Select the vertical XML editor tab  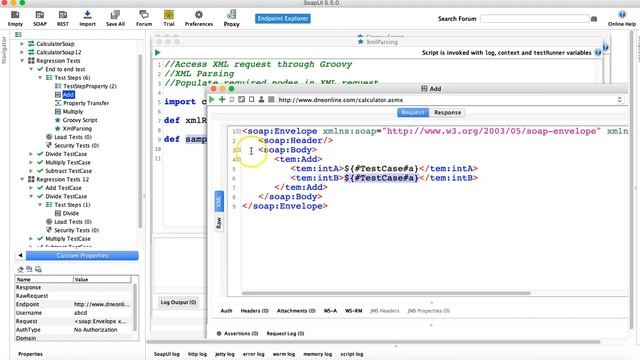[219, 201]
